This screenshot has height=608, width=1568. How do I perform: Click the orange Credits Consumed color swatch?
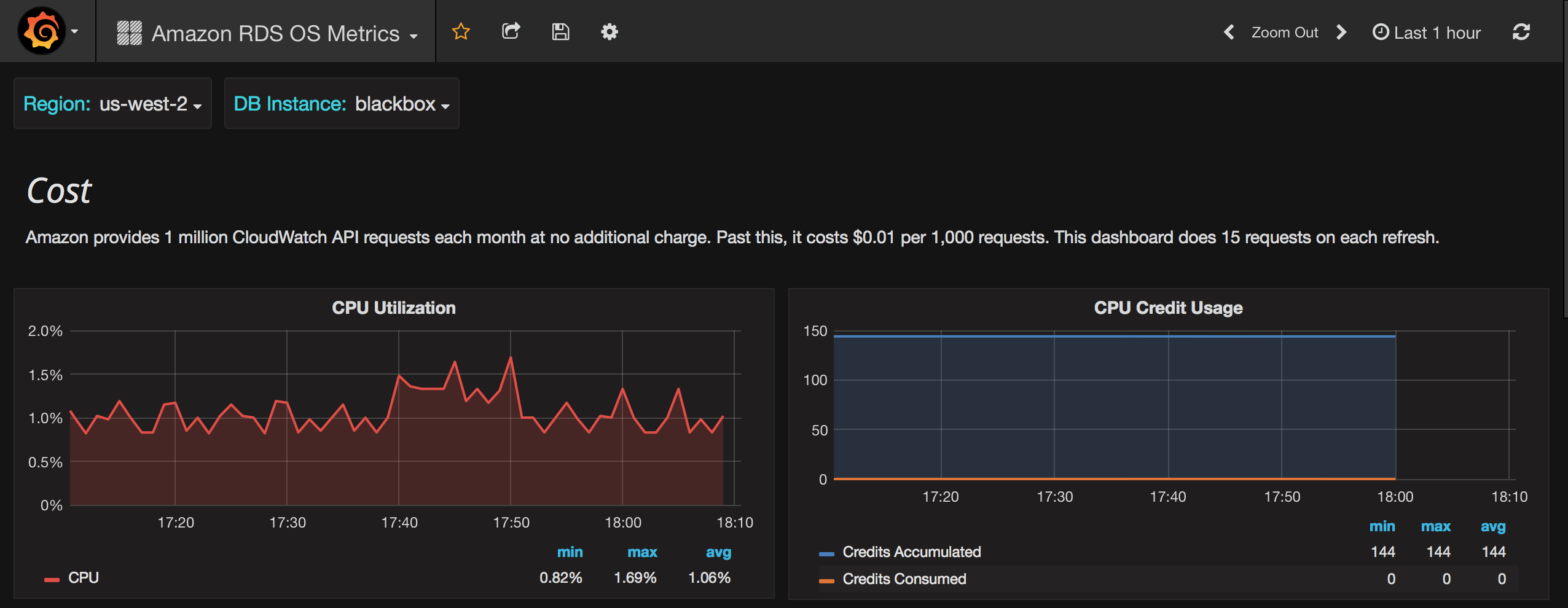[826, 580]
